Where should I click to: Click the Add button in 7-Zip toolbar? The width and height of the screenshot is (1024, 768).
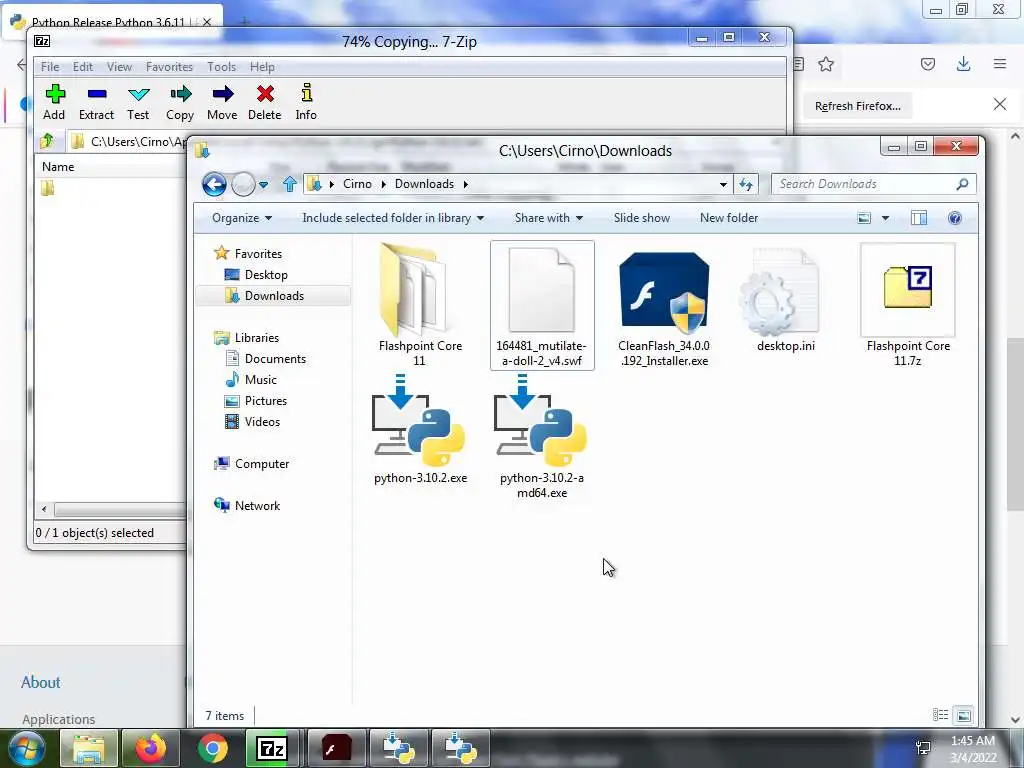pos(54,102)
